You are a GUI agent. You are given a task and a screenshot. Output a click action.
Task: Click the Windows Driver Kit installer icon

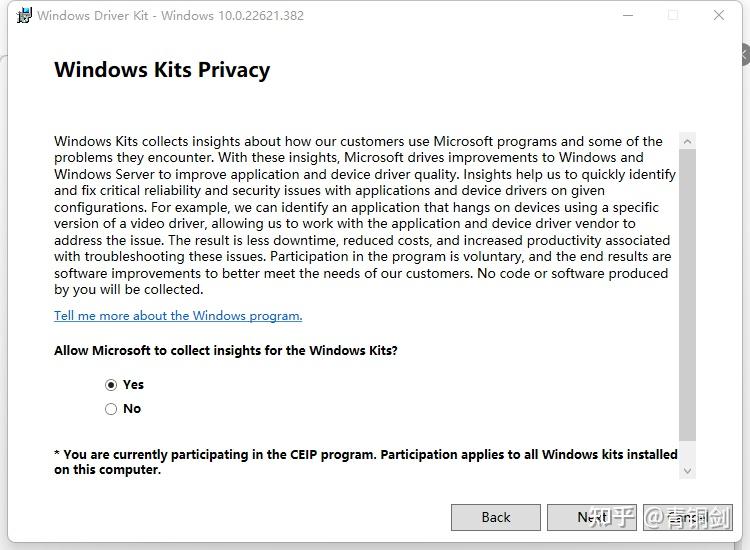point(24,15)
